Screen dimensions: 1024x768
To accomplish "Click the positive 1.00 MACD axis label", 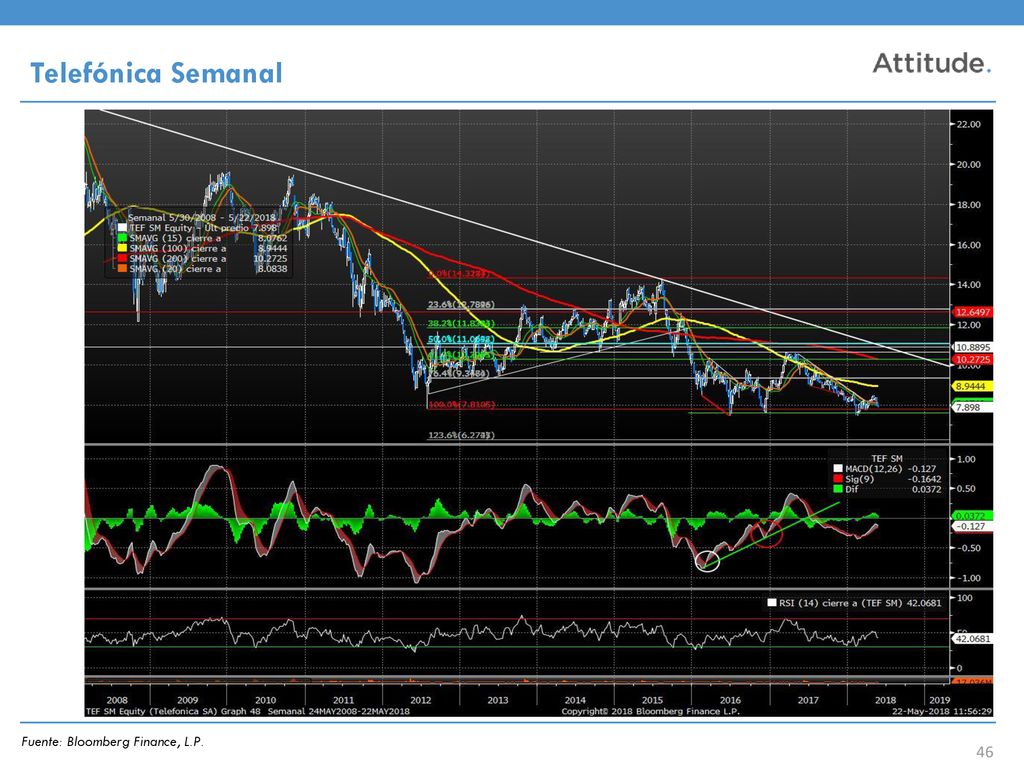I will (966, 460).
